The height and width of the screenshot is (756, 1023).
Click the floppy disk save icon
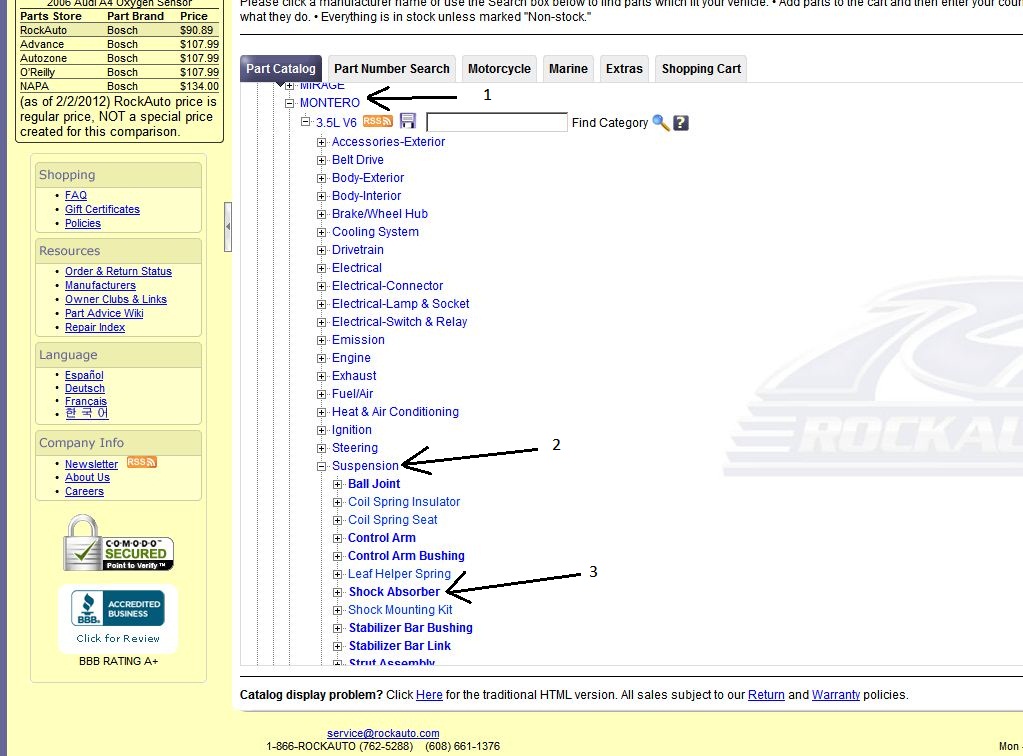point(408,121)
